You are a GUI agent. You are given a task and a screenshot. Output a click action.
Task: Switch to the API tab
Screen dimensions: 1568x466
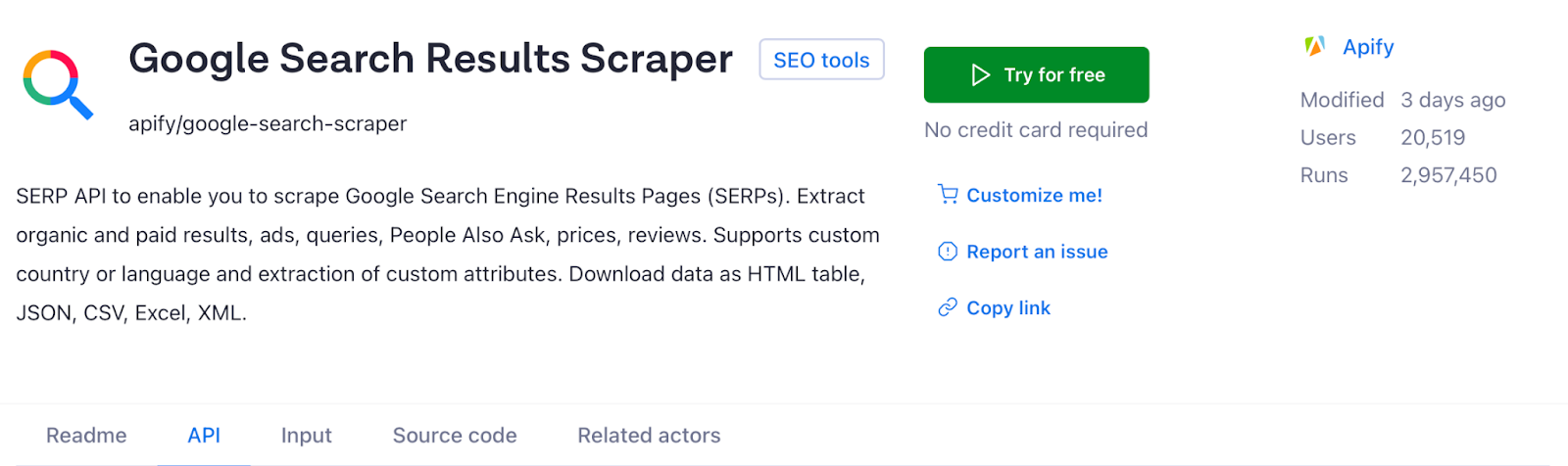point(204,436)
